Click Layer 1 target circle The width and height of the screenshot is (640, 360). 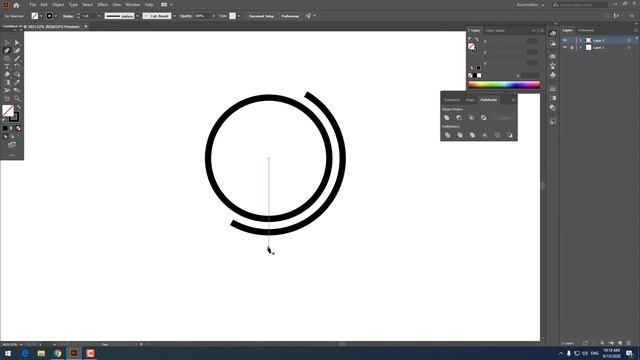coord(629,47)
